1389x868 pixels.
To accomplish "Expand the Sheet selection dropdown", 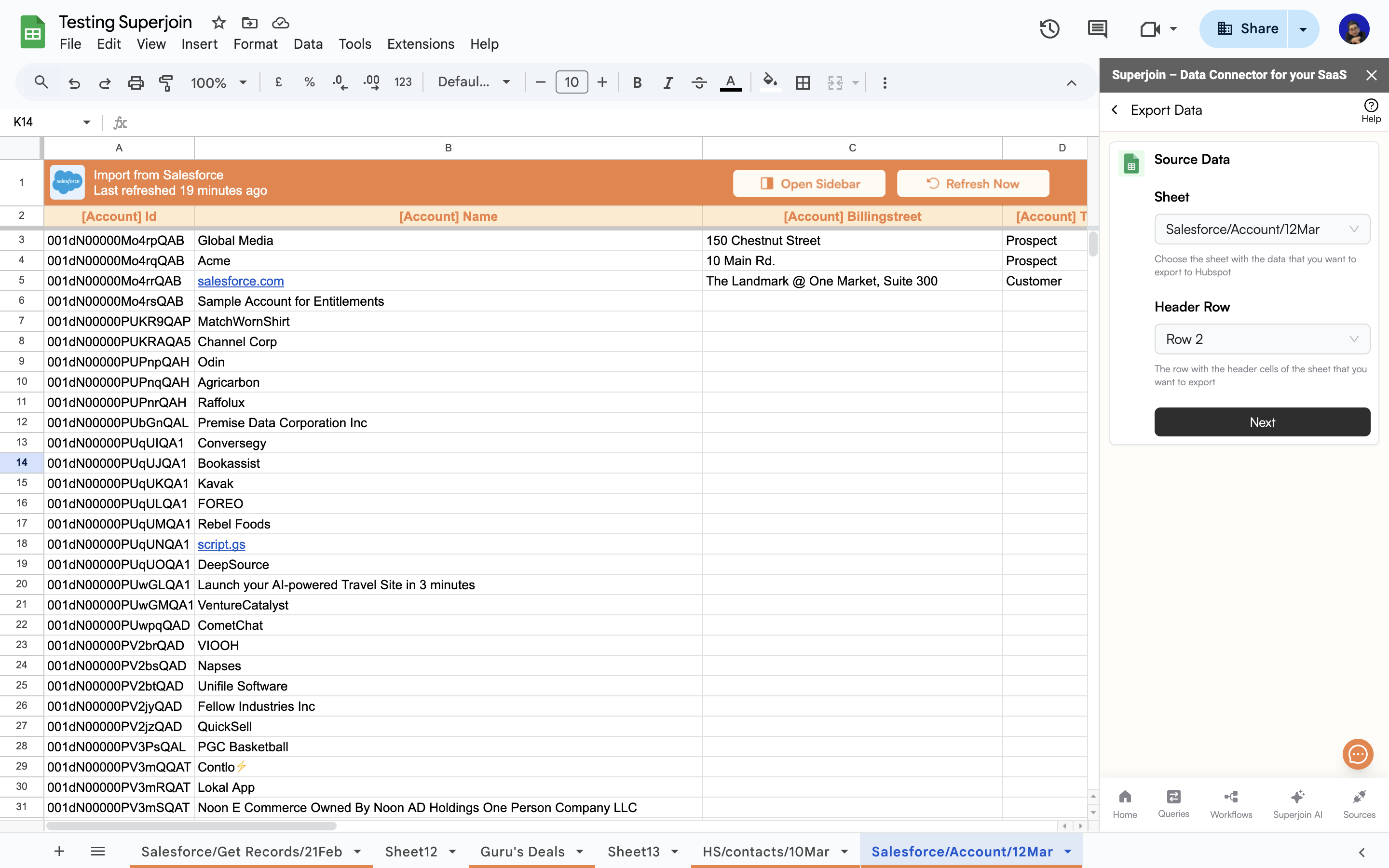I will [x=1262, y=229].
